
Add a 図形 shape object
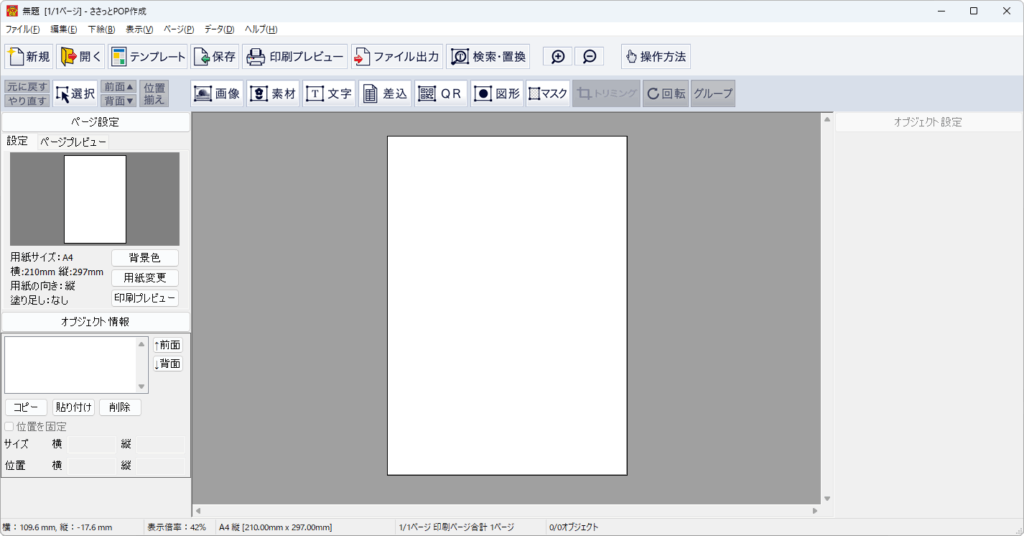496,93
